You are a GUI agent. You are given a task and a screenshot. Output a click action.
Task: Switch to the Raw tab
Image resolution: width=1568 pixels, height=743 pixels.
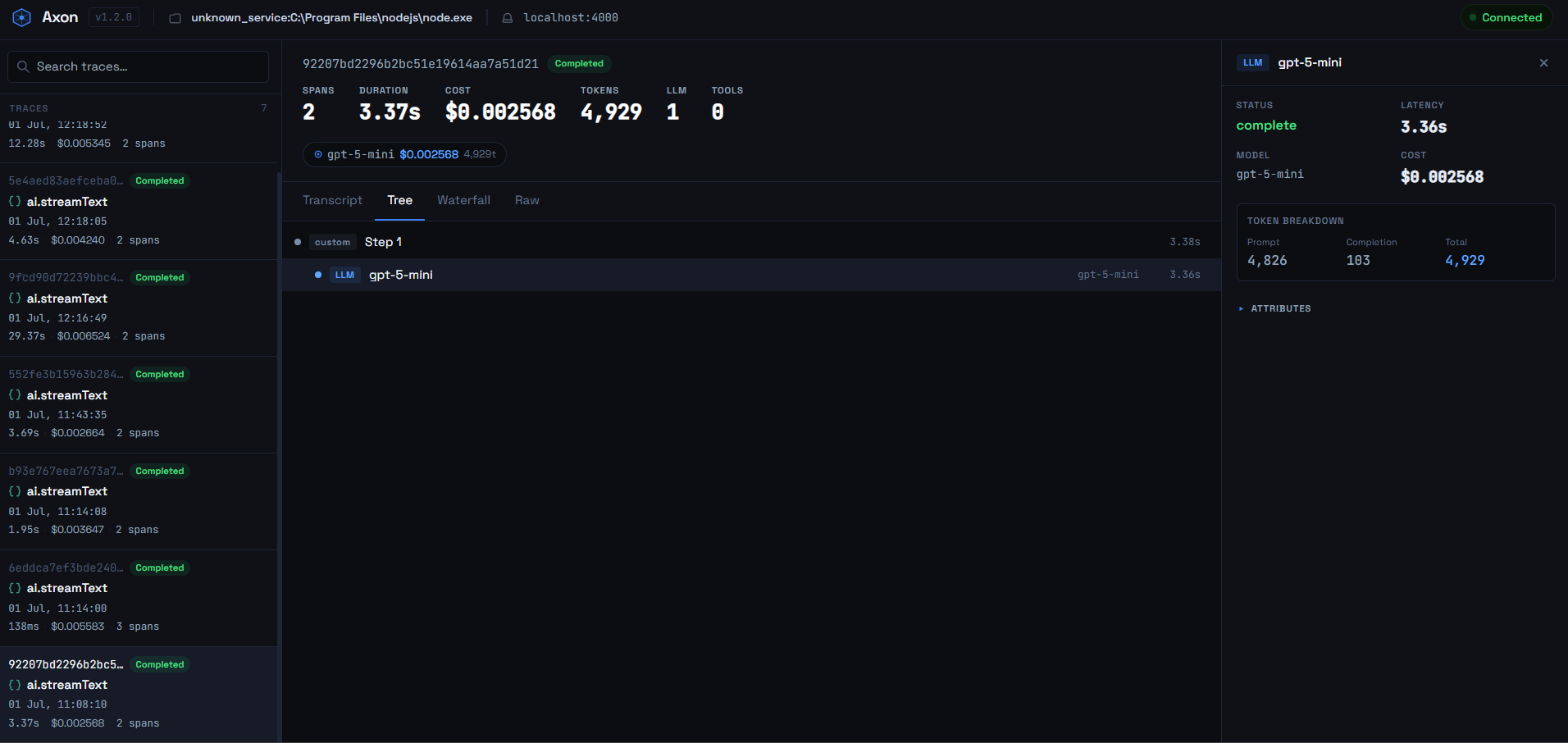527,200
